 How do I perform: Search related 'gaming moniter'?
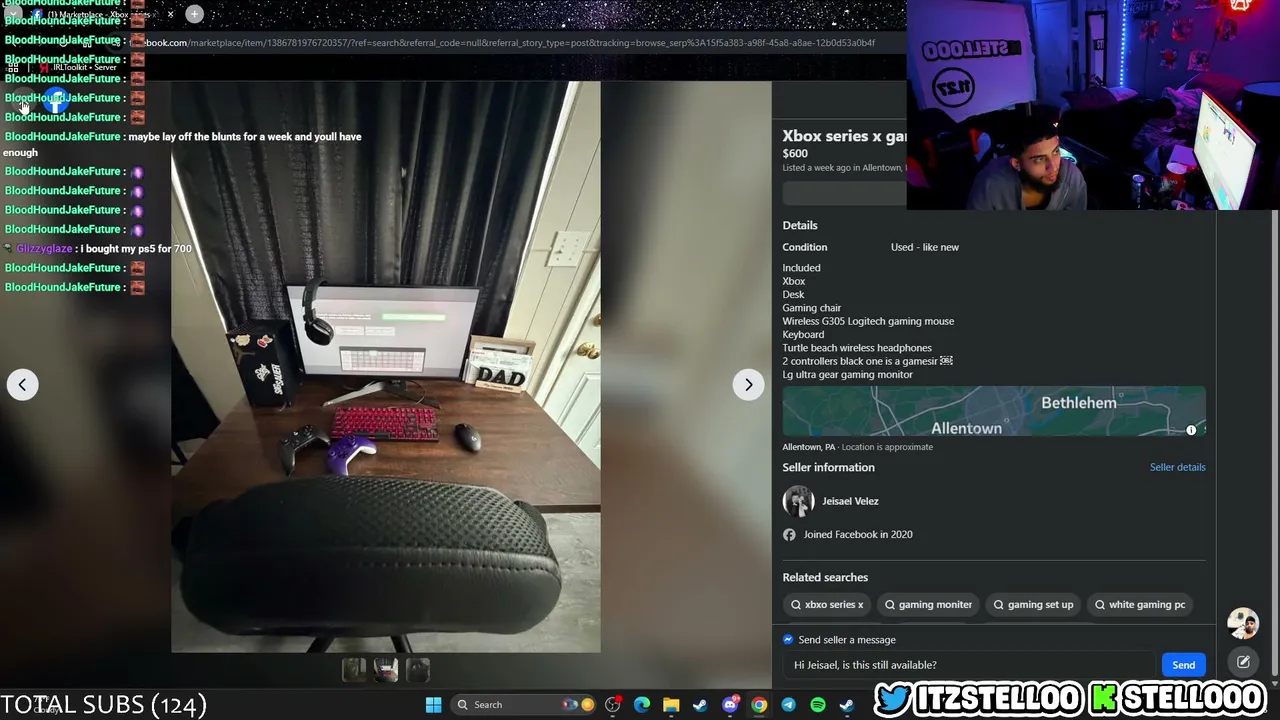(928, 604)
